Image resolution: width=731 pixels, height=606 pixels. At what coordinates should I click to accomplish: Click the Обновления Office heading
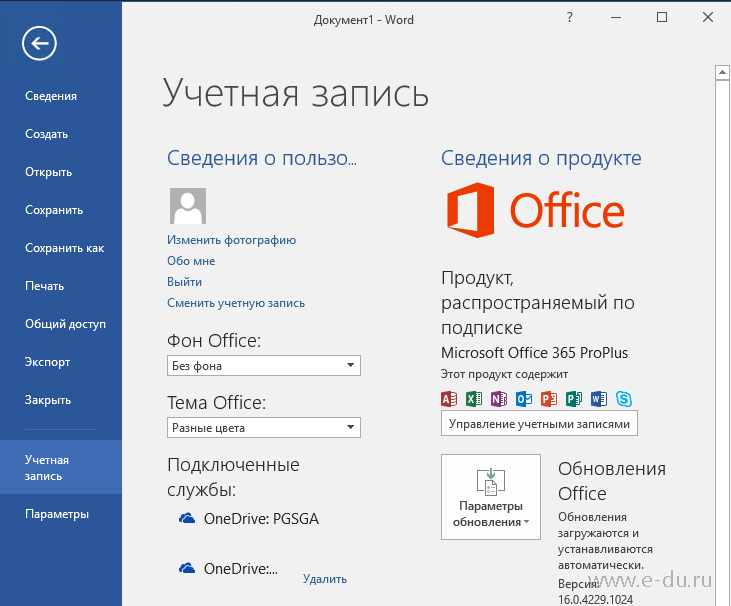612,481
